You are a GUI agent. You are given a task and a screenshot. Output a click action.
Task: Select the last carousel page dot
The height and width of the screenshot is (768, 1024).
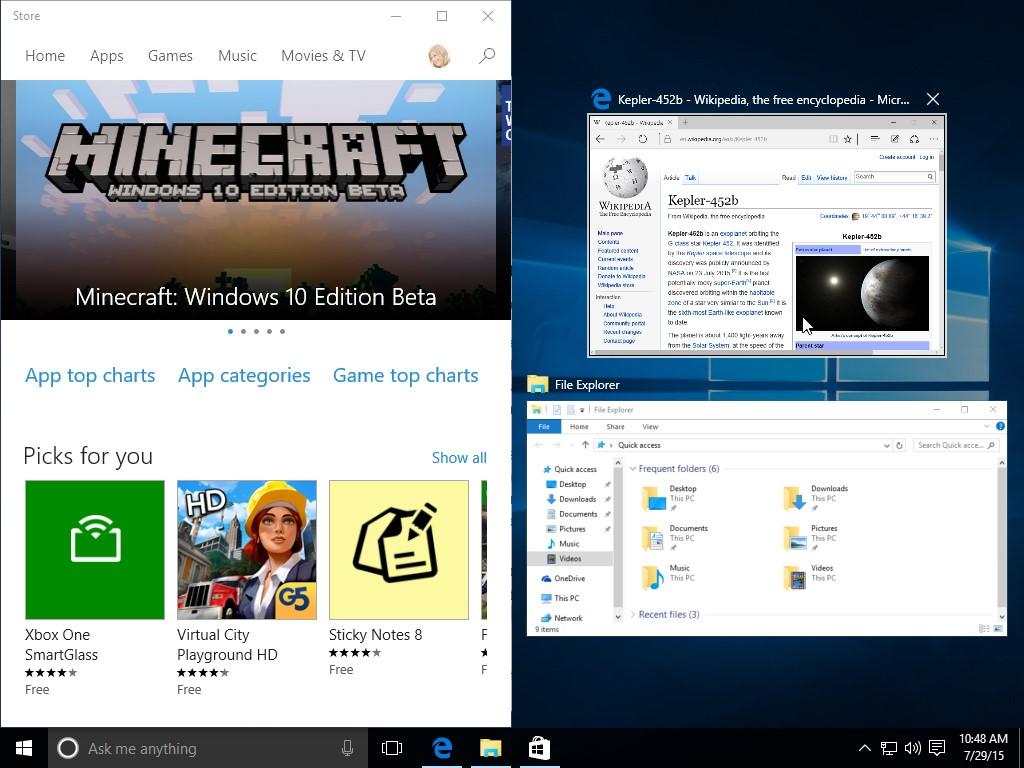[282, 332]
